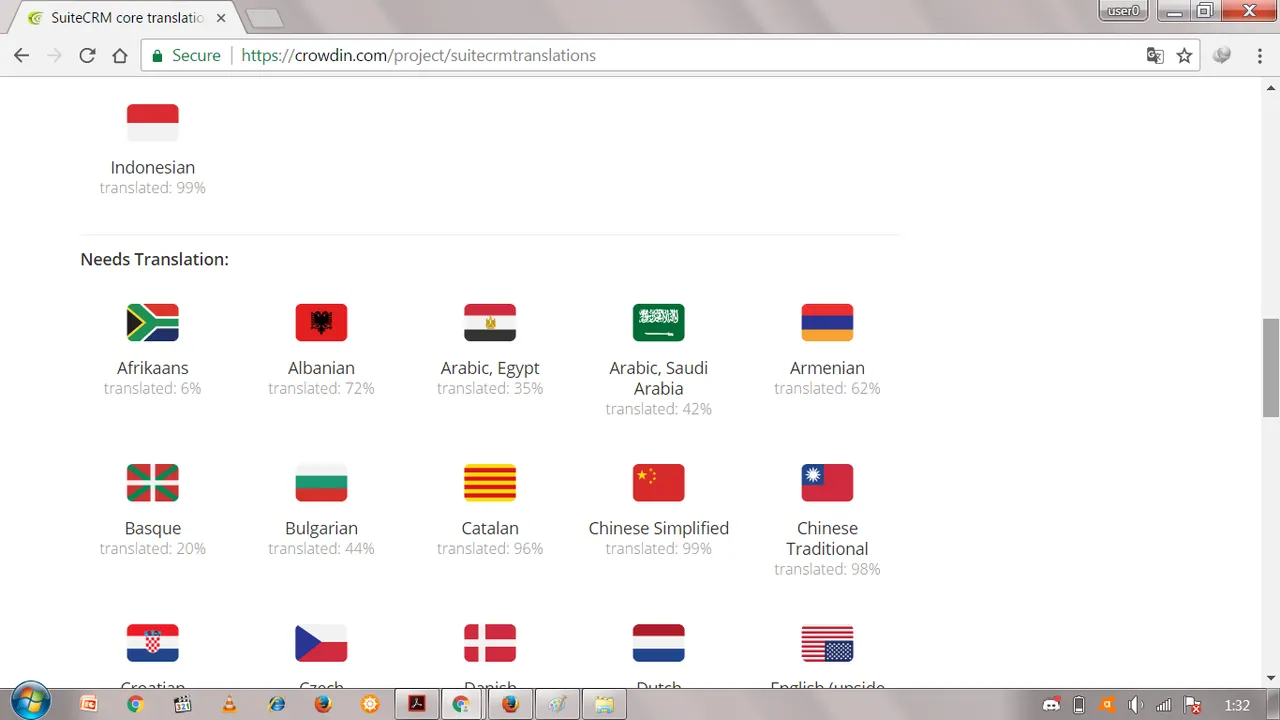
Task: Switch to Adobe Acrobat in taskbar
Action: [x=417, y=704]
